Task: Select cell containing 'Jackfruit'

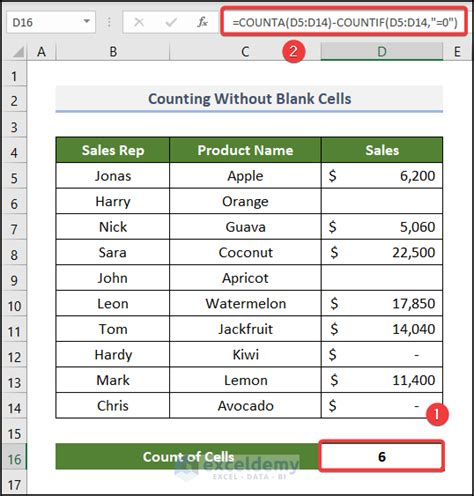Action: coord(245,329)
